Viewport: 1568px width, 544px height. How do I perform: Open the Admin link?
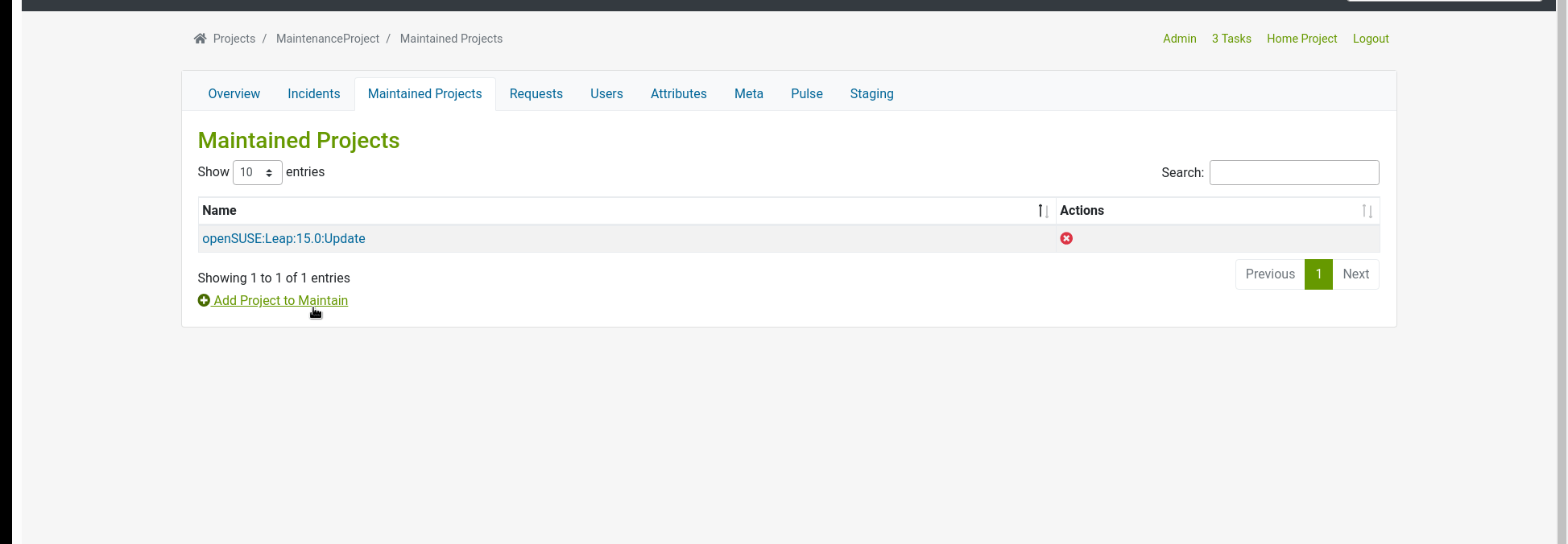[x=1179, y=39]
